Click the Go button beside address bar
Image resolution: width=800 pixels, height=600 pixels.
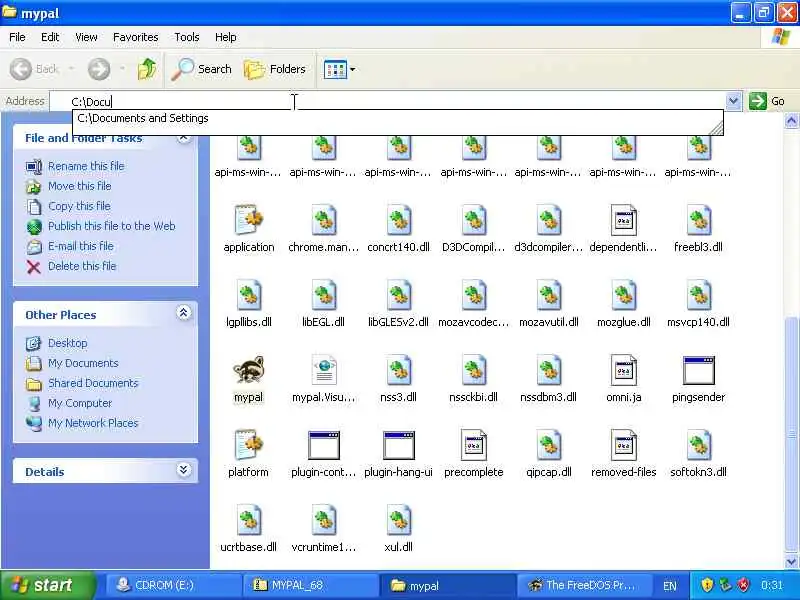767,101
